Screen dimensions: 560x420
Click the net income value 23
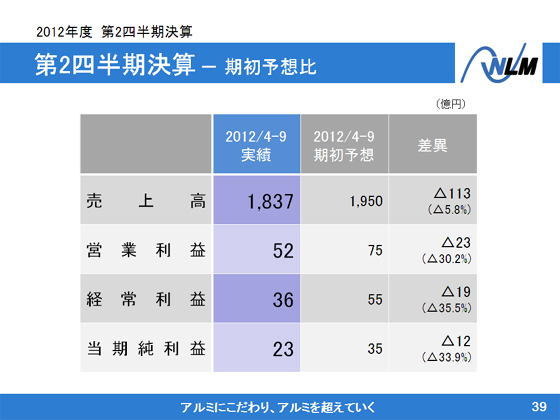pos(283,349)
